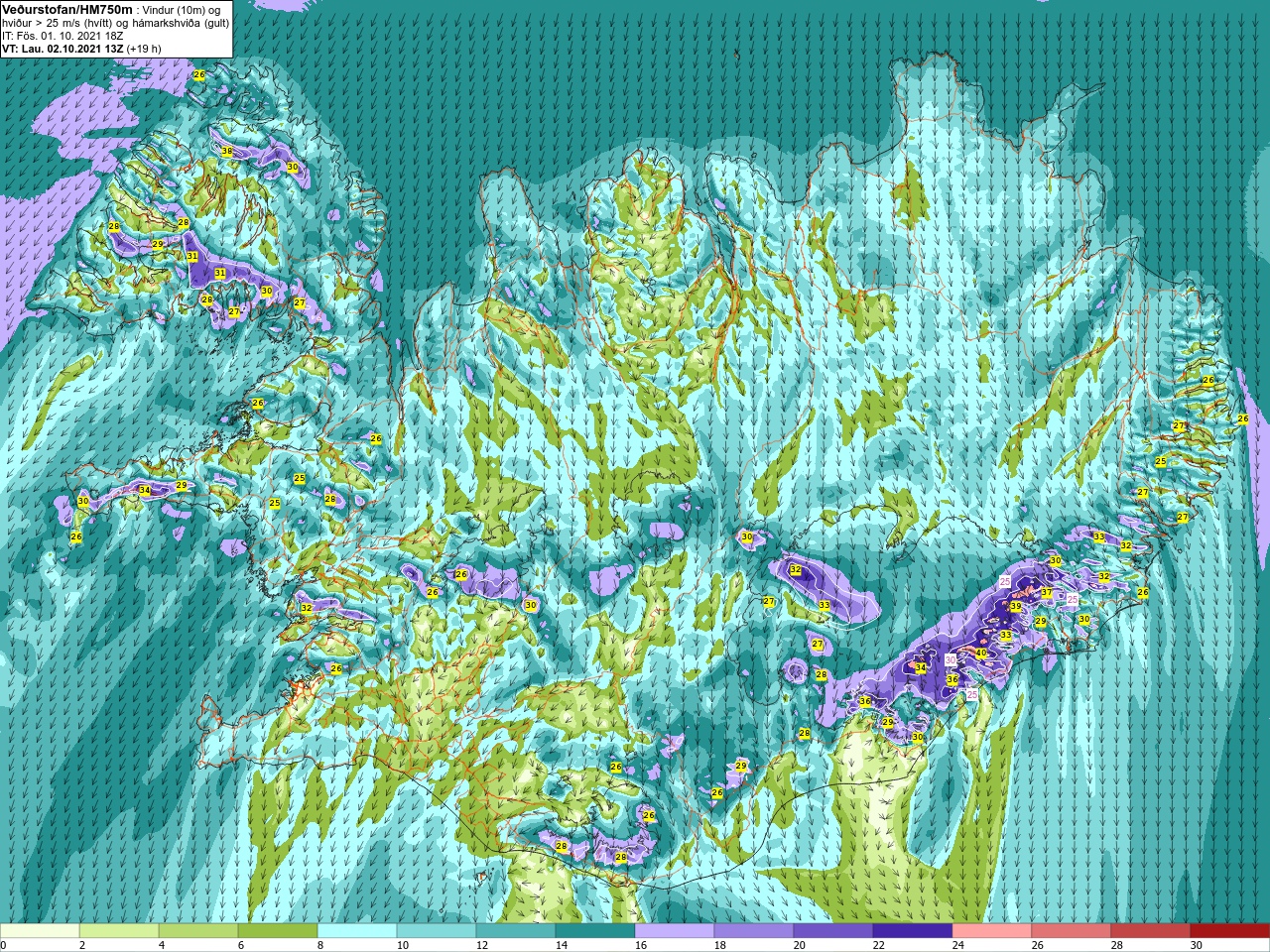Select the pale yellow 0–2 legend swatch

click(x=40, y=930)
